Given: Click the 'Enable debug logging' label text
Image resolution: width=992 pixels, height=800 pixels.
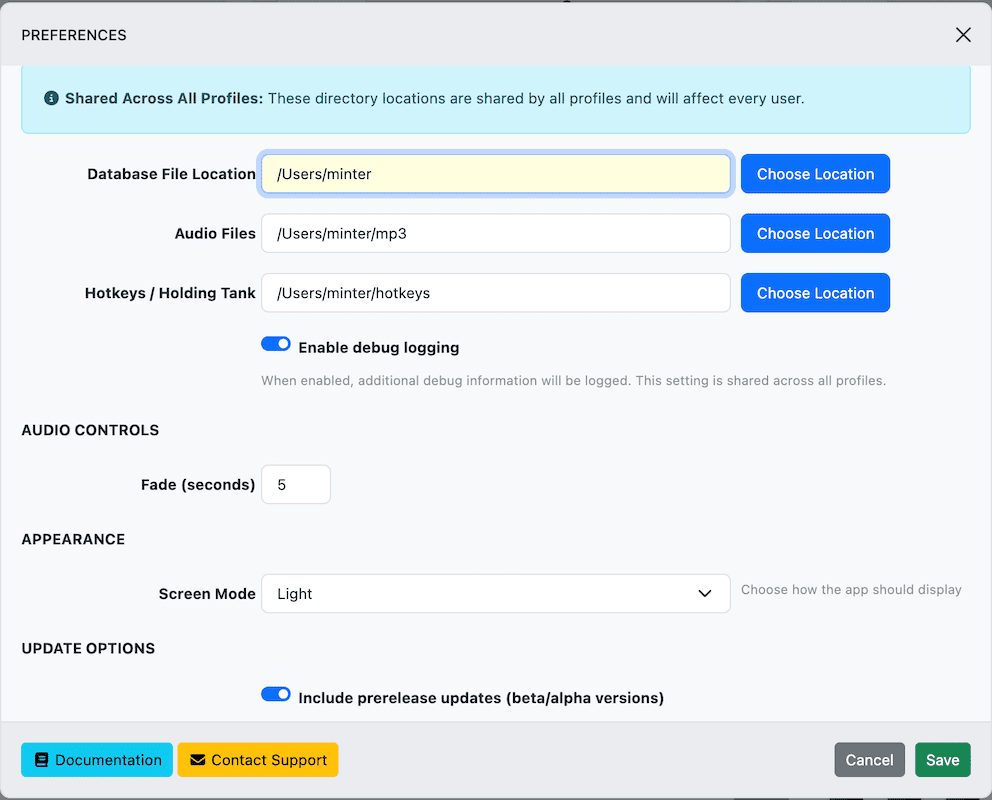Looking at the screenshot, I should 378,348.
